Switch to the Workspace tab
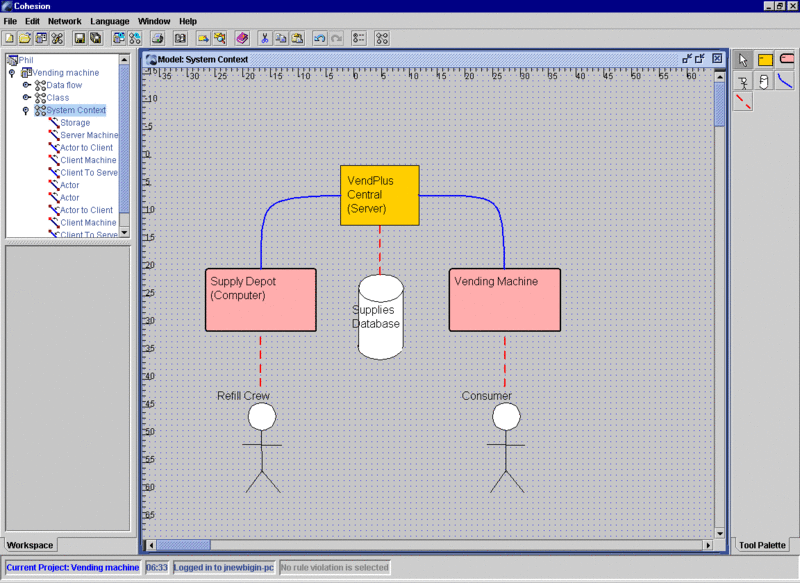The width and height of the screenshot is (800, 583). 30,545
